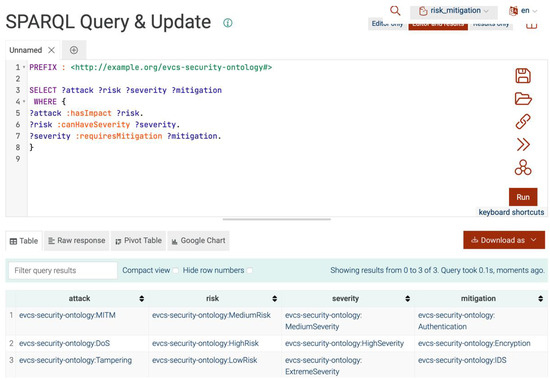Sort by the severity column arrows
The image size is (550, 380).
tap(407, 299)
